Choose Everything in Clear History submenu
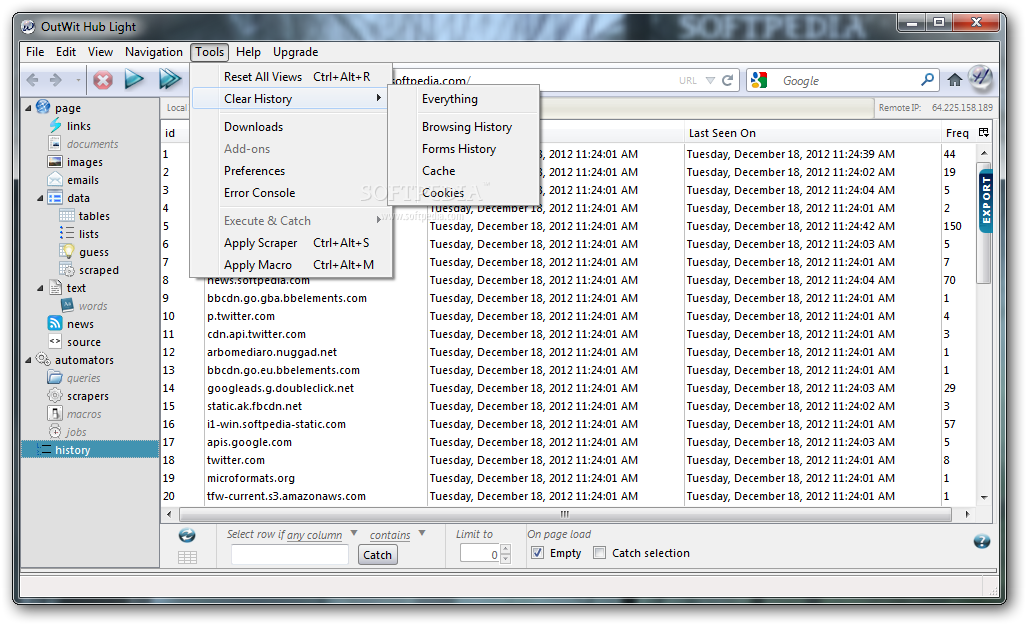 pos(463,99)
